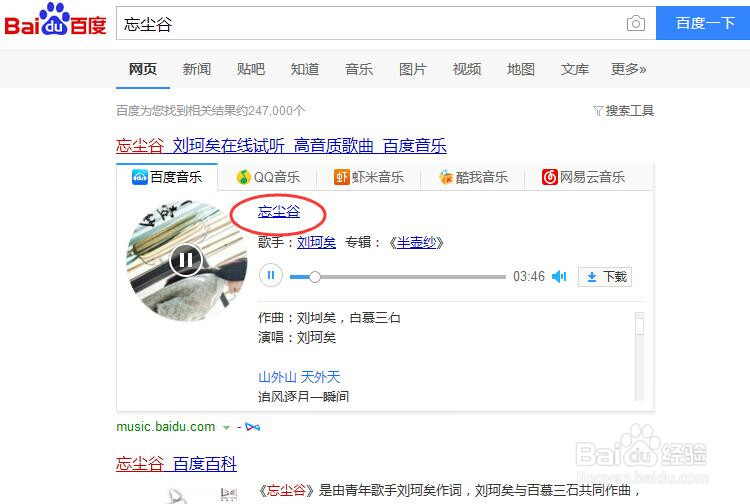Screen dimensions: 750x504
Task: Select the 百度音乐 tab
Action: pyautogui.click(x=167, y=177)
